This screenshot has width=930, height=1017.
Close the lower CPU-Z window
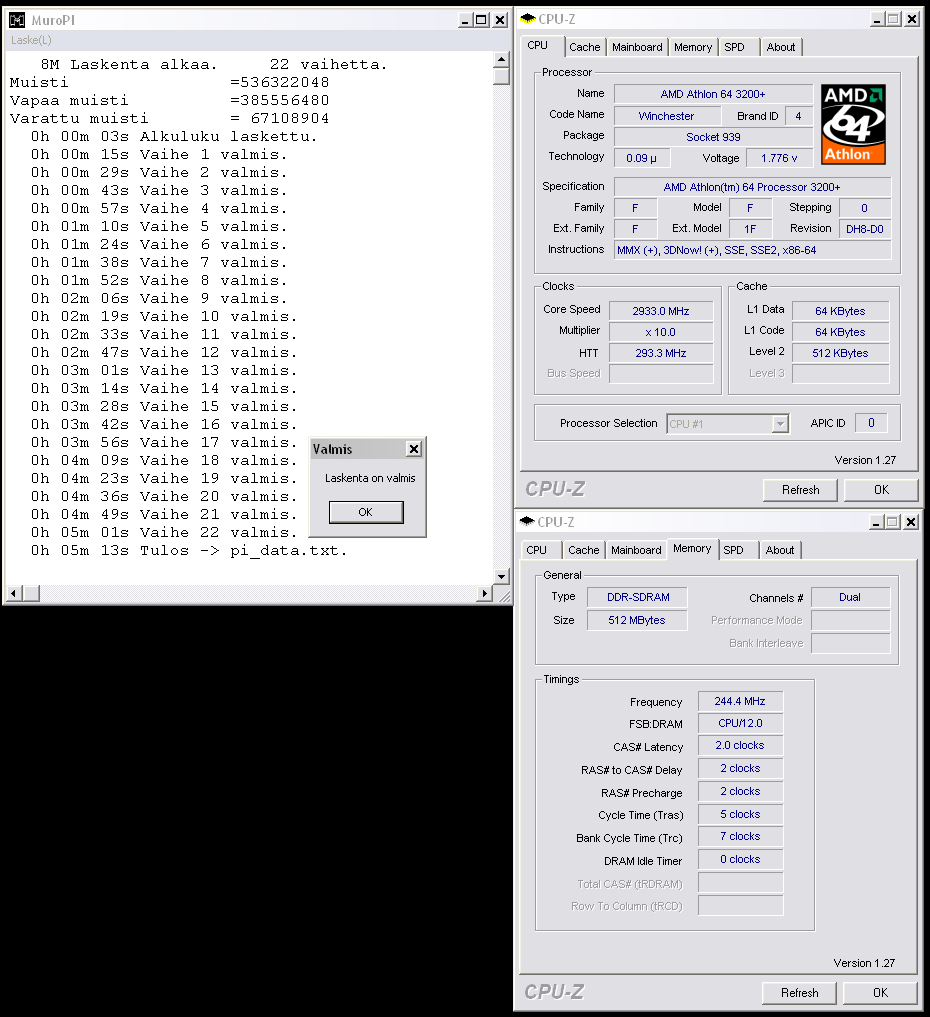pyautogui.click(x=911, y=522)
